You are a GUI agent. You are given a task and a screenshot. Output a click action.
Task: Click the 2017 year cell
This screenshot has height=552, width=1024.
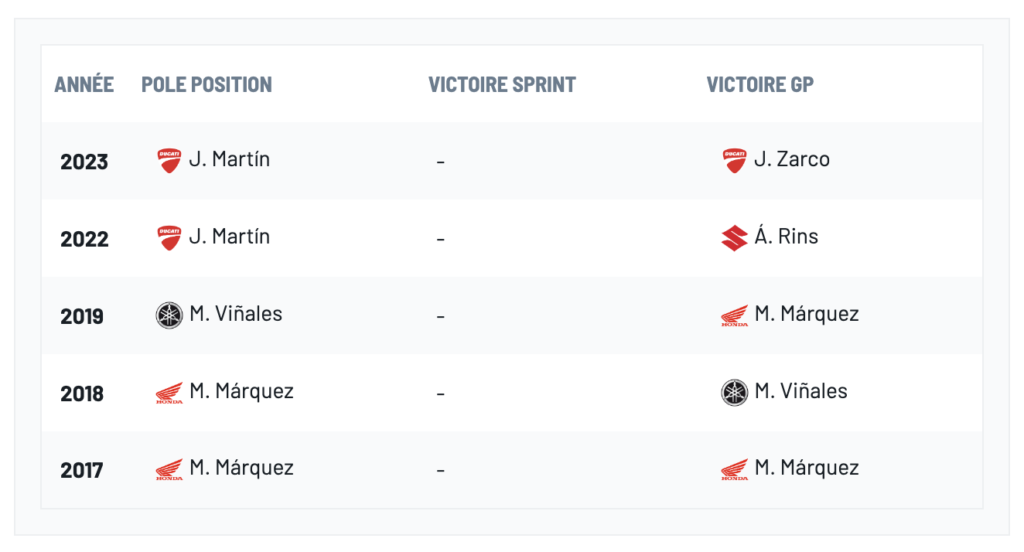click(82, 470)
